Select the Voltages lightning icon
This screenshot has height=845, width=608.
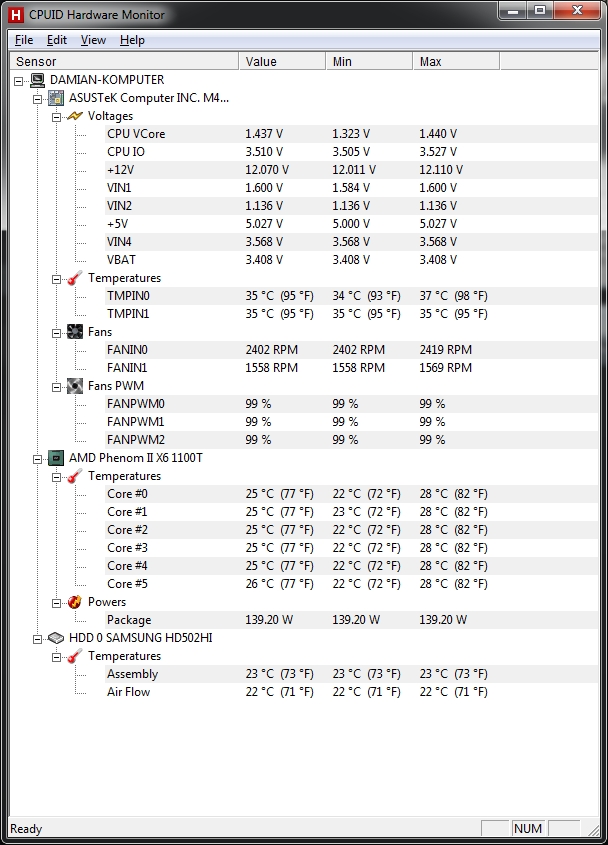click(75, 116)
